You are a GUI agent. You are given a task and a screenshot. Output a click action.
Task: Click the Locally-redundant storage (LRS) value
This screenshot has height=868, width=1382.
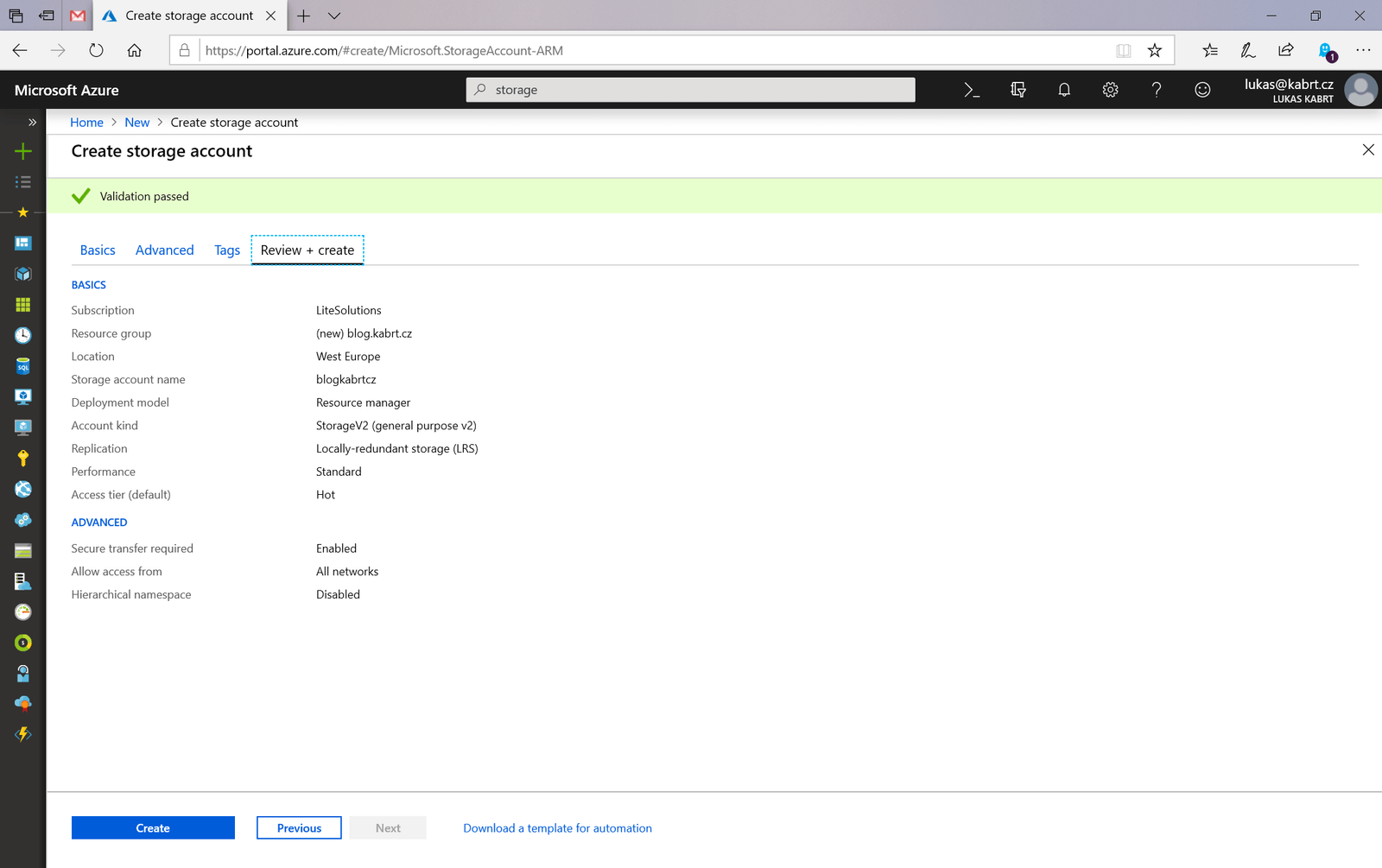396,449
